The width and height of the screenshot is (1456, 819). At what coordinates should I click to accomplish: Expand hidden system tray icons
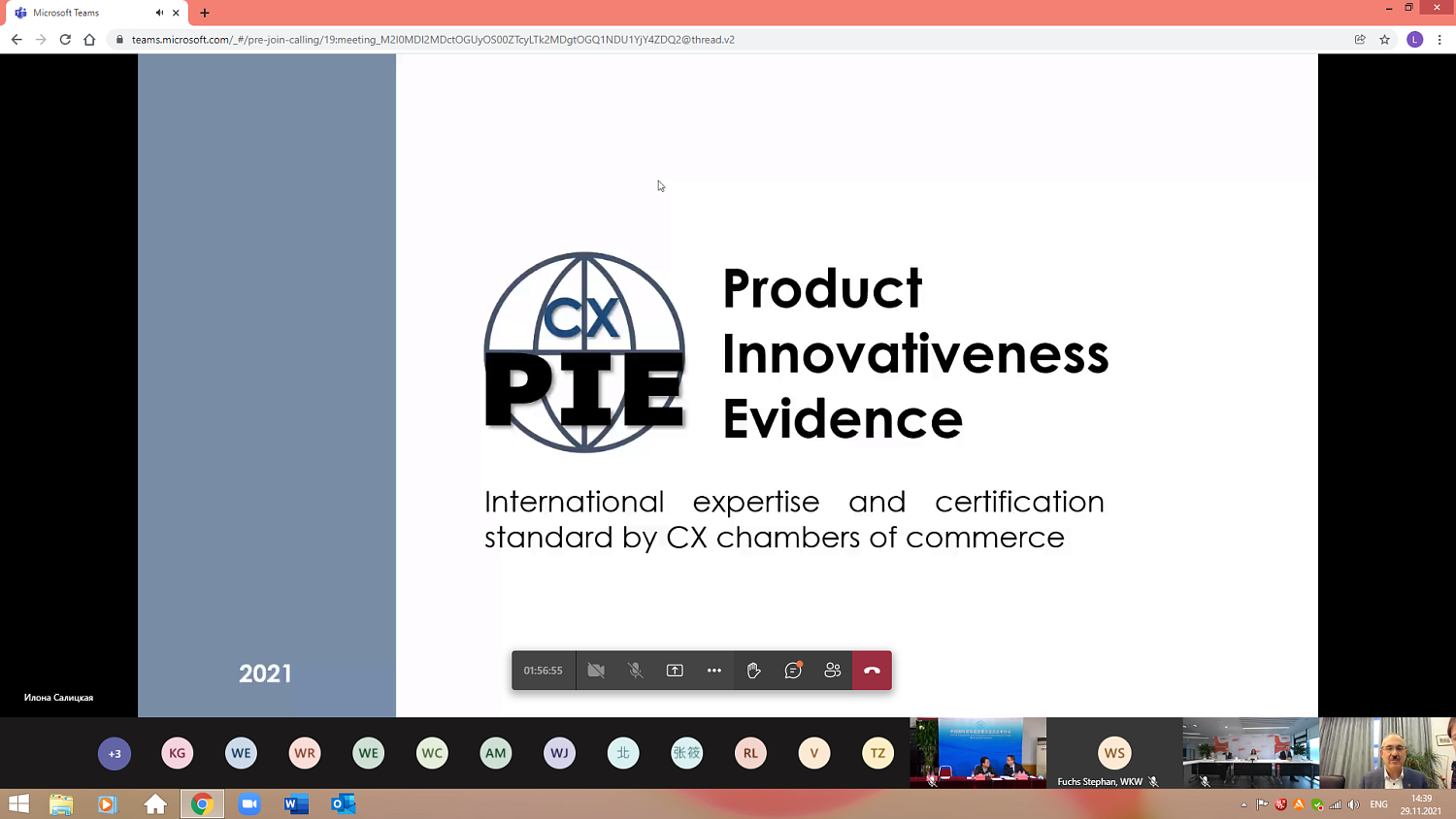1243,804
